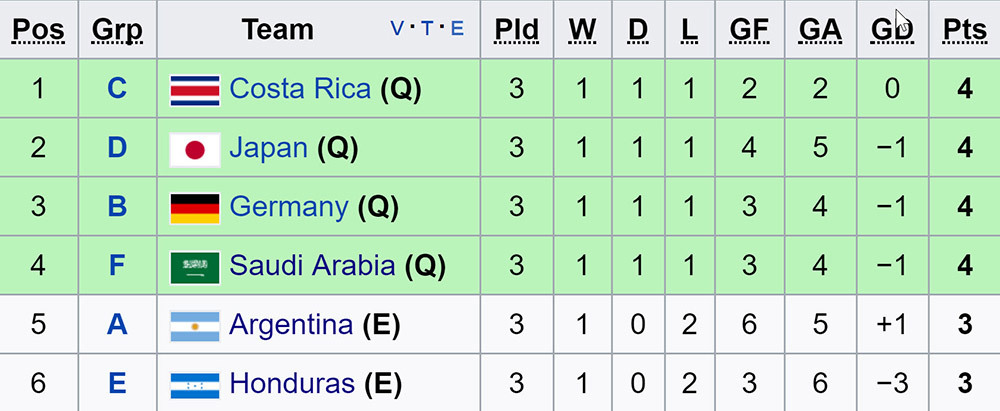
Task: Click the Pld column header abbreviation
Action: pos(516,29)
